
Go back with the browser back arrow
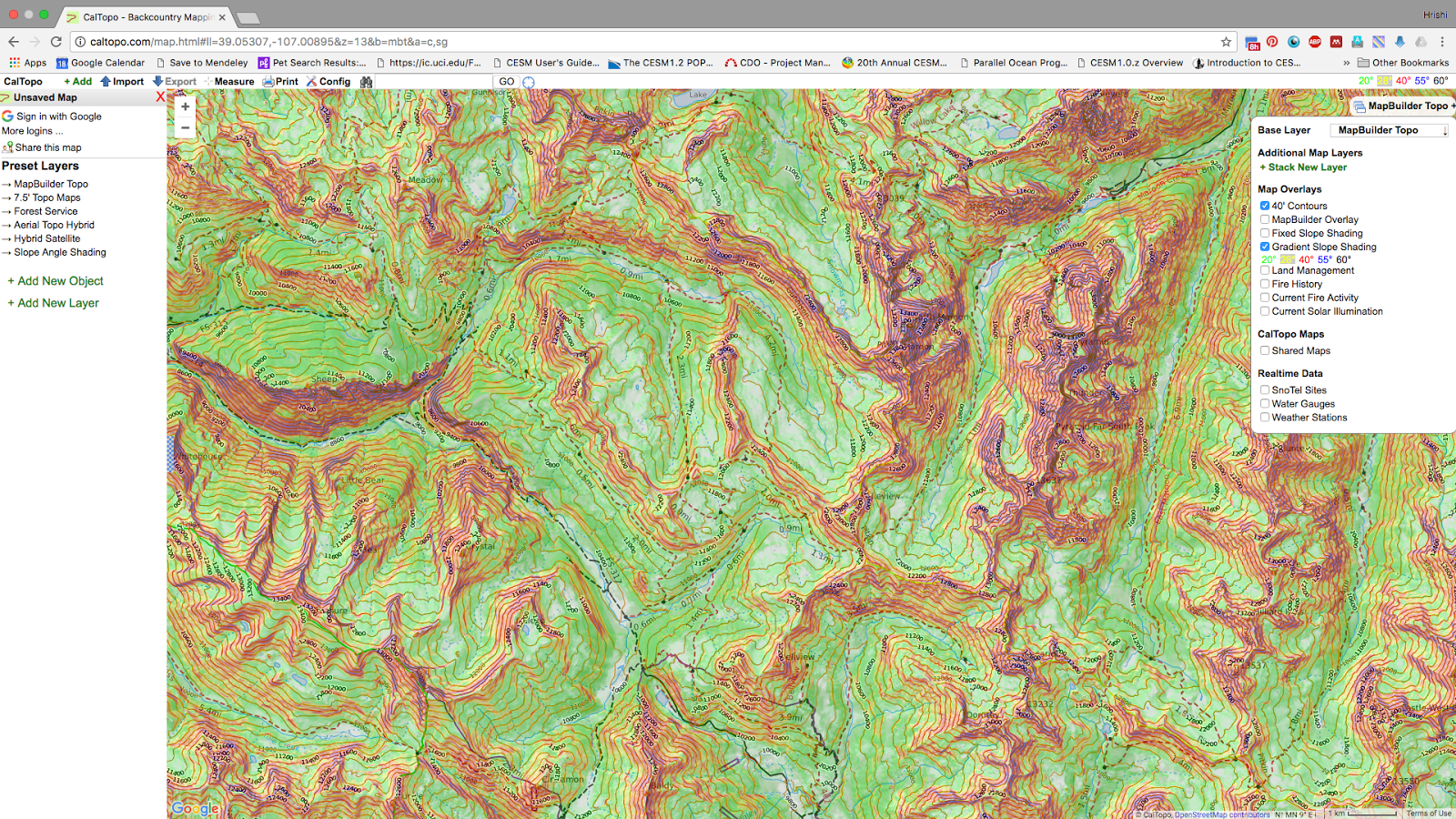[14, 42]
